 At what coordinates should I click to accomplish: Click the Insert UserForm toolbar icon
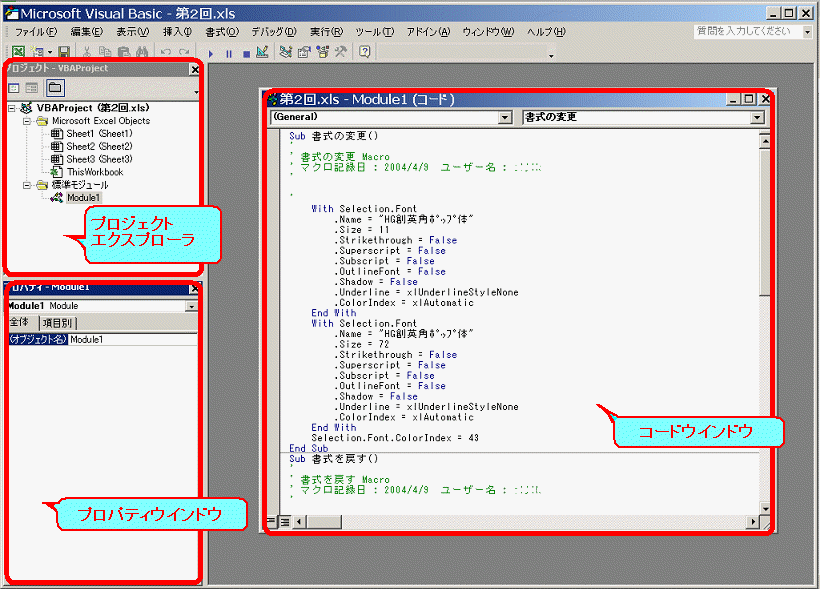(x=37, y=51)
